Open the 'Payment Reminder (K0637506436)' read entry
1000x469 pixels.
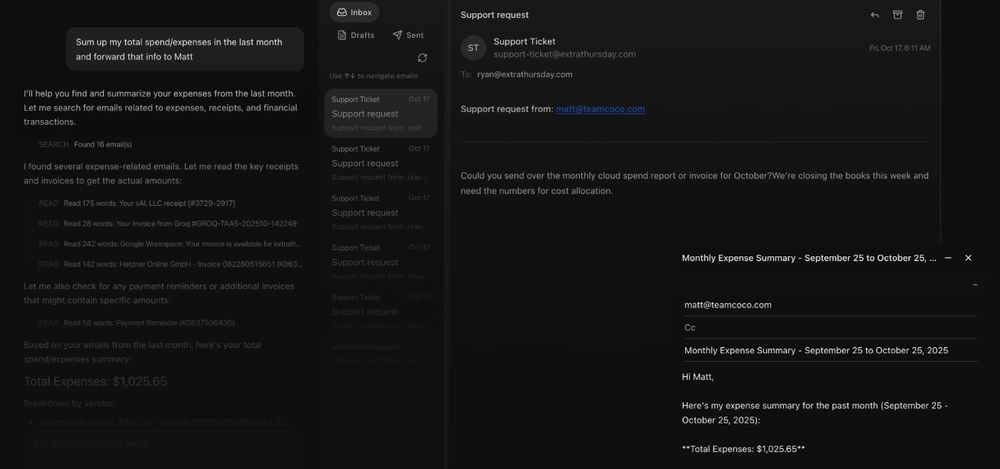149,323
